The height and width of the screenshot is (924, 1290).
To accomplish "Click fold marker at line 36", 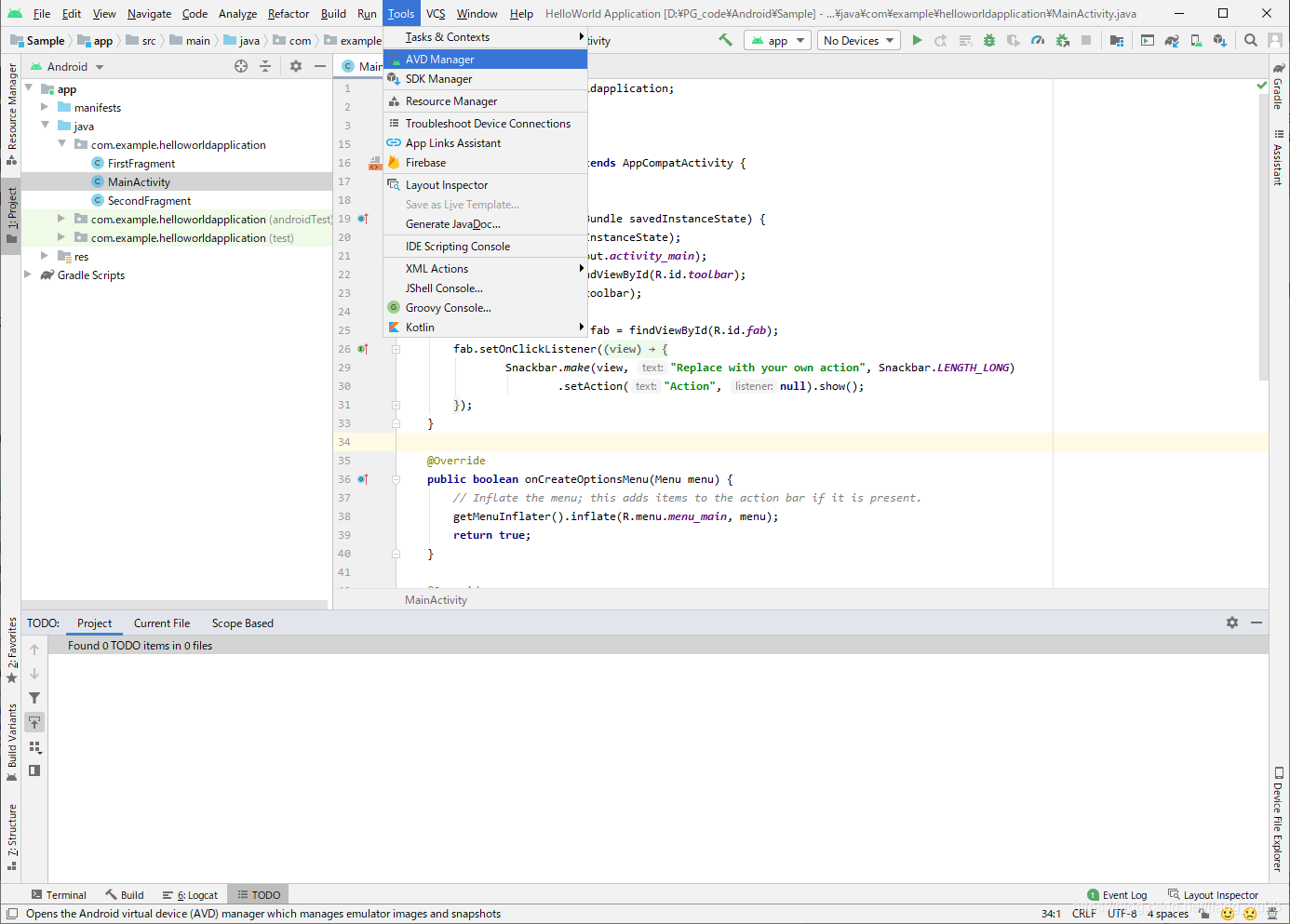I will [x=396, y=479].
